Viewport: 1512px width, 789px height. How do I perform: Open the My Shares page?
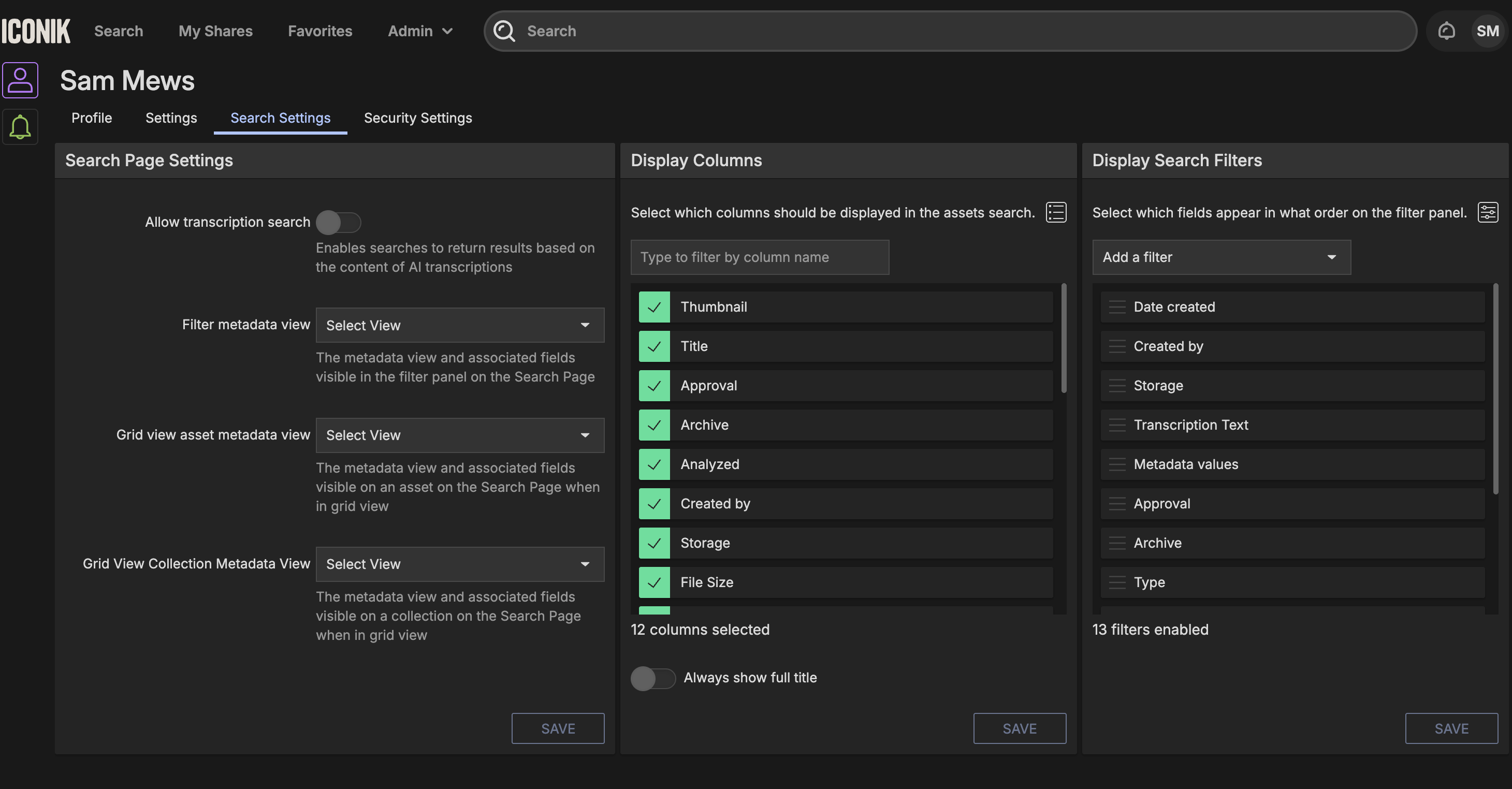[215, 31]
